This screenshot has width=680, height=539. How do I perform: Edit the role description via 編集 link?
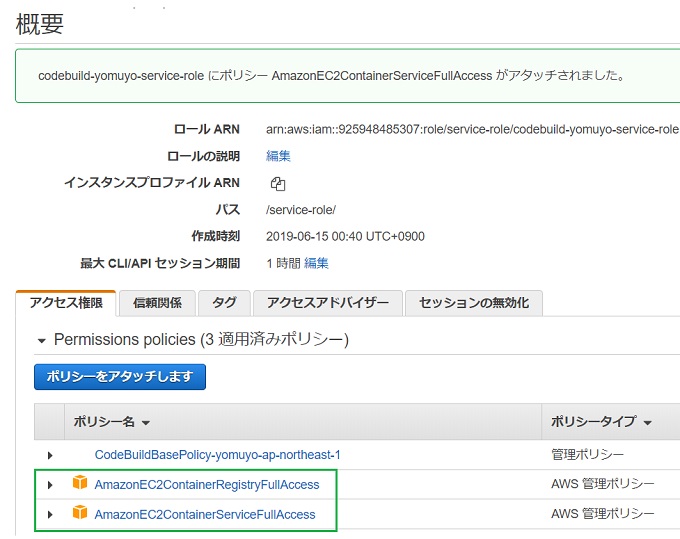278,156
